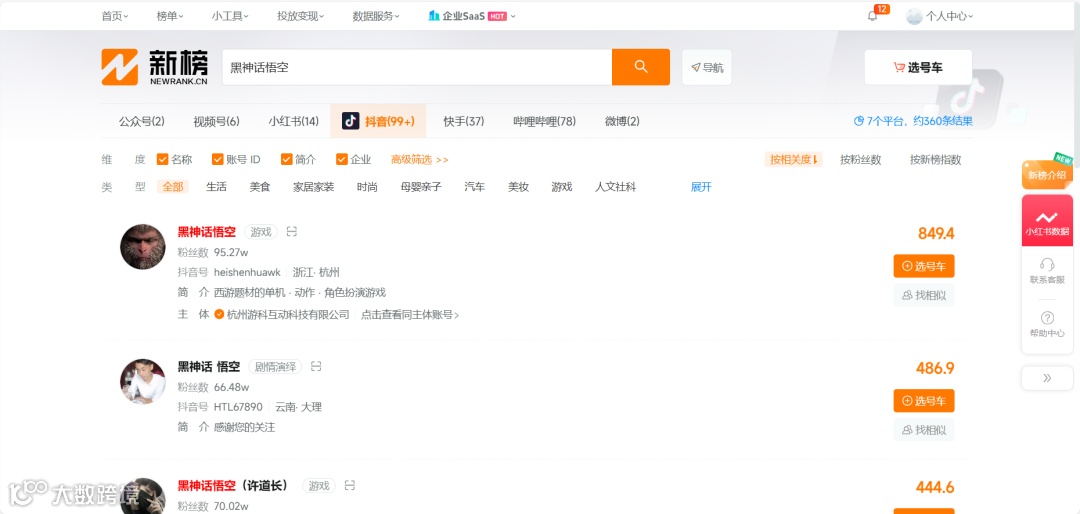Expand type list with 展开
The width and height of the screenshot is (1080, 514).
[701, 187]
